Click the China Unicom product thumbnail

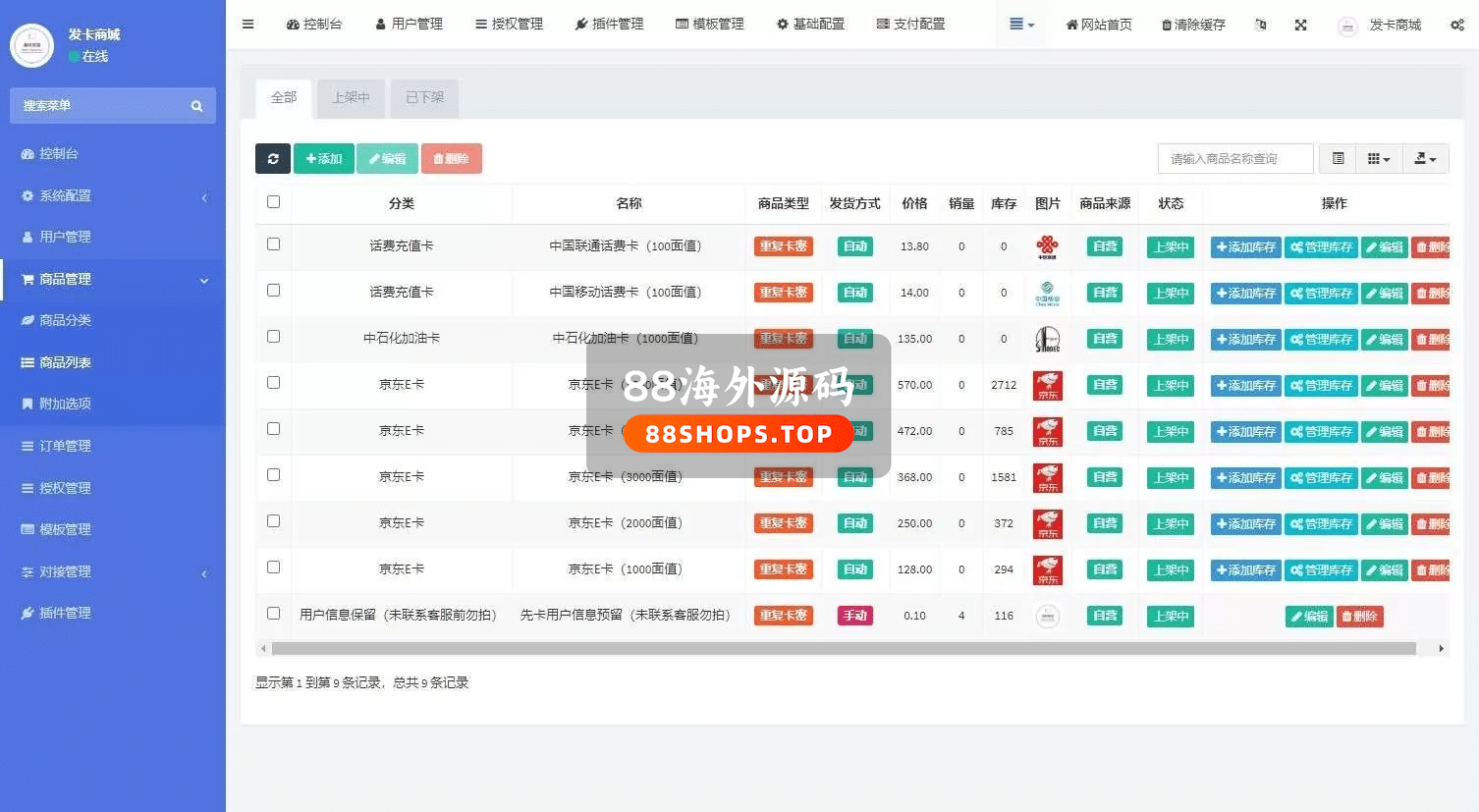pos(1047,246)
